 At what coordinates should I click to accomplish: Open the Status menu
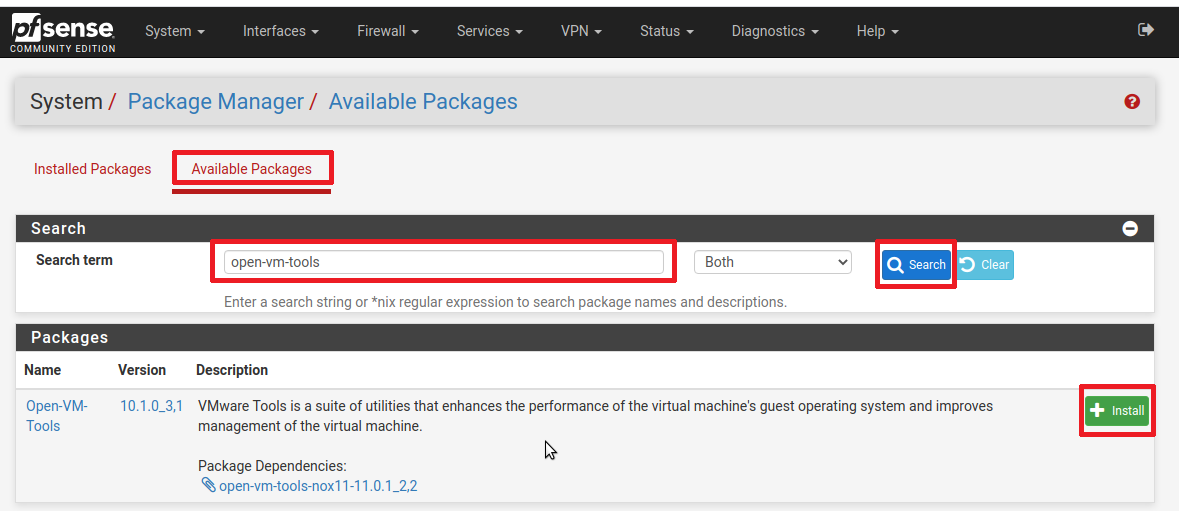pos(667,31)
